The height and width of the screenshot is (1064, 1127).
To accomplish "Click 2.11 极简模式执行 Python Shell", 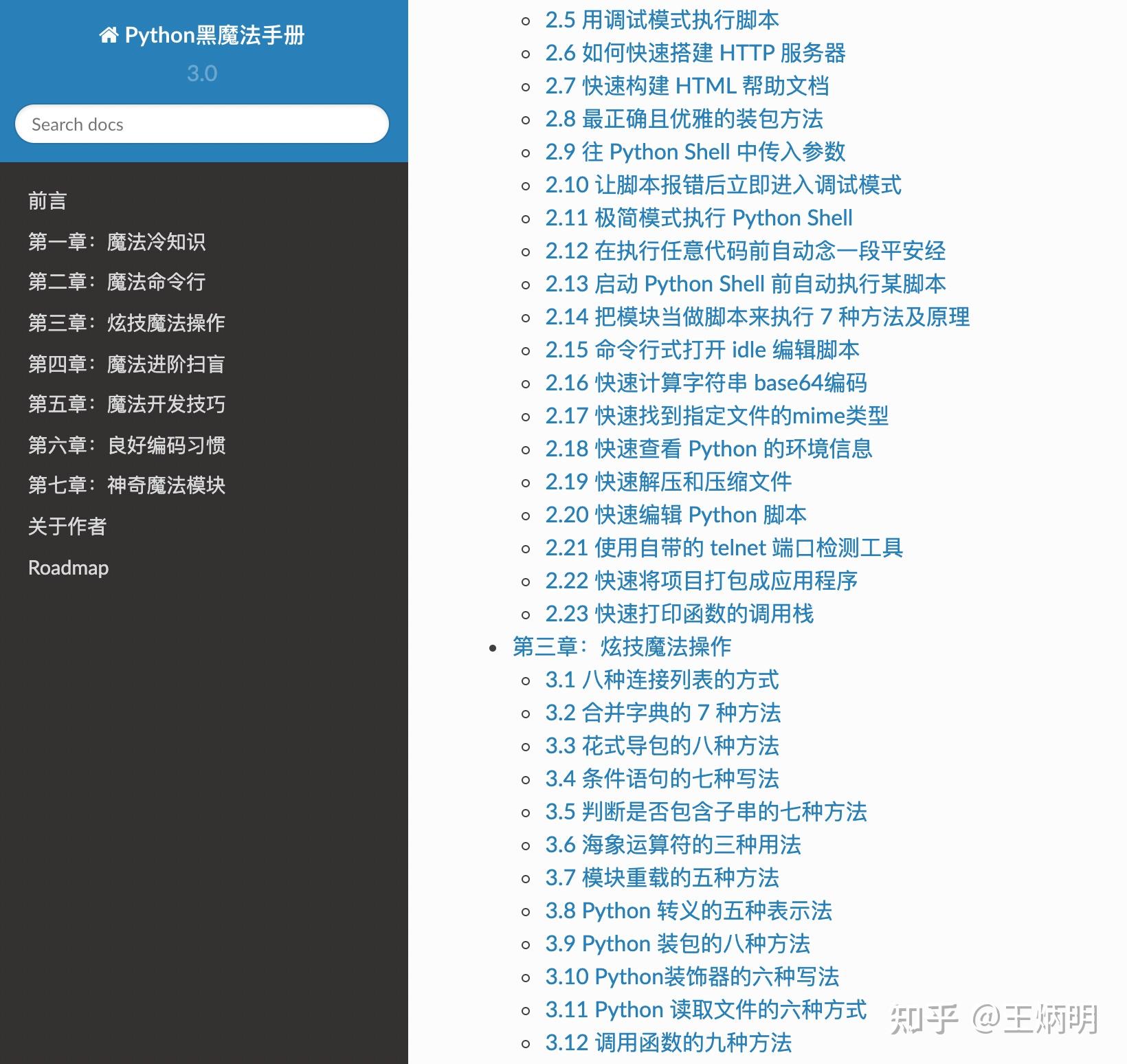I will (x=698, y=218).
